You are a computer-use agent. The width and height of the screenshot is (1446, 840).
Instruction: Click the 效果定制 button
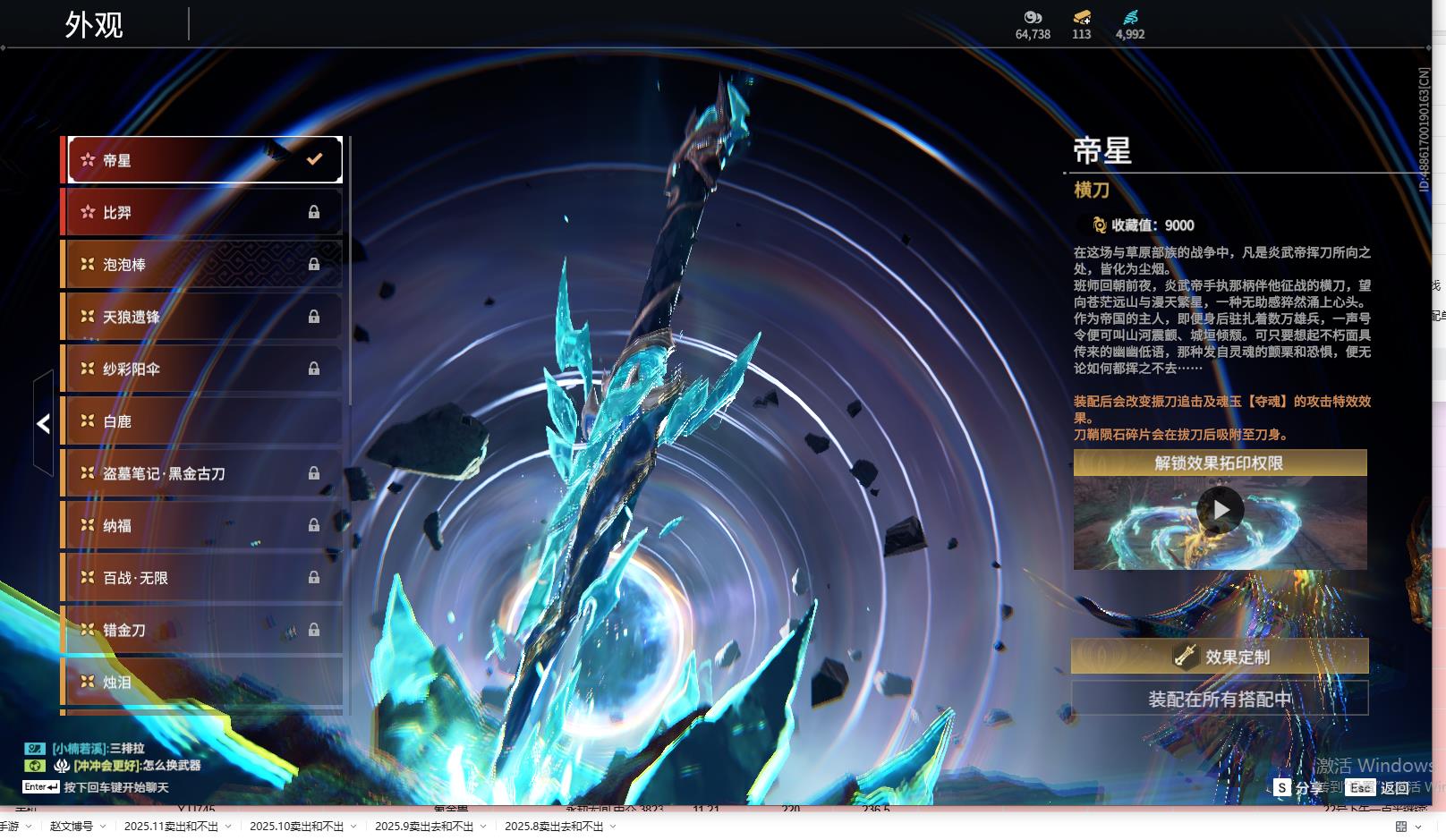(x=1220, y=656)
